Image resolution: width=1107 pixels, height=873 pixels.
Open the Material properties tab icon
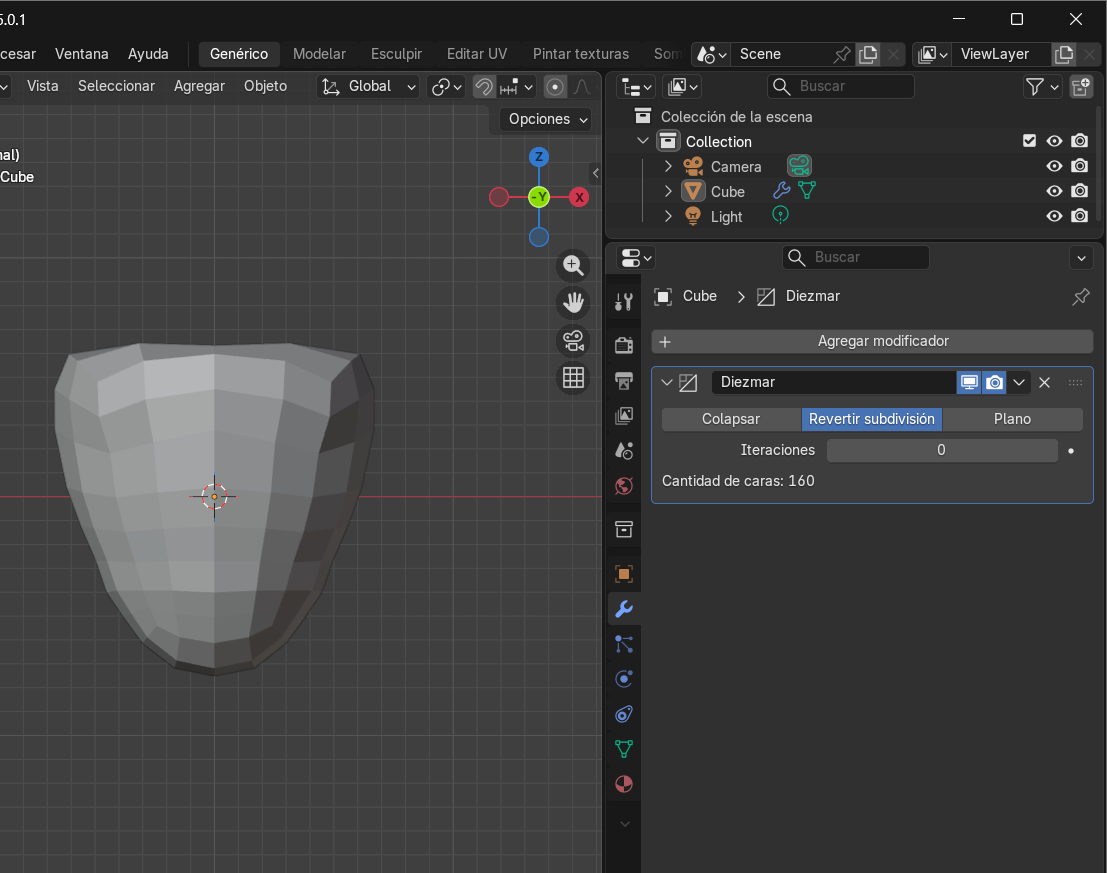(624, 784)
